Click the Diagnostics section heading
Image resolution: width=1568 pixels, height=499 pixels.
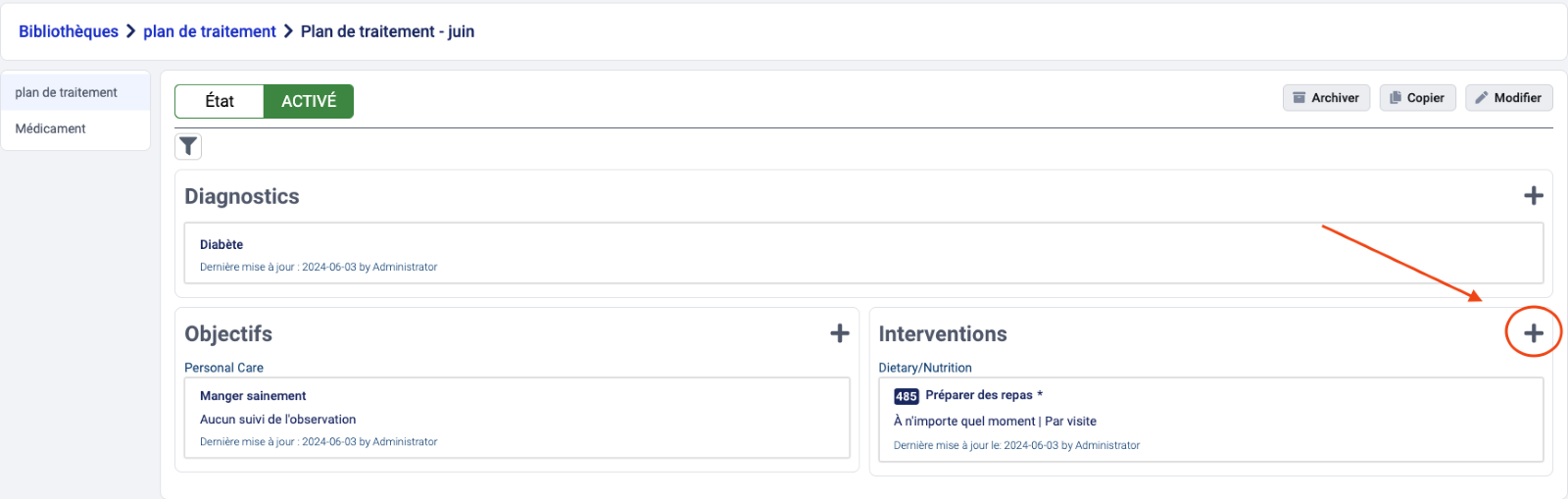tap(242, 196)
